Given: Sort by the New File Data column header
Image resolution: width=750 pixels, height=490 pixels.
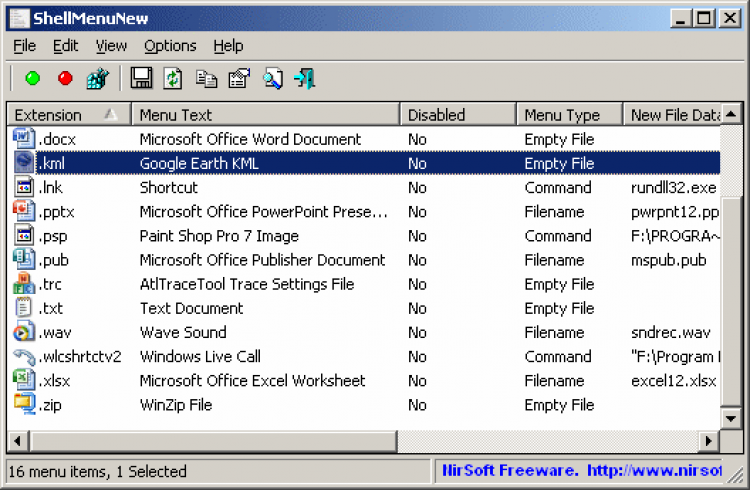Looking at the screenshot, I should click(672, 115).
